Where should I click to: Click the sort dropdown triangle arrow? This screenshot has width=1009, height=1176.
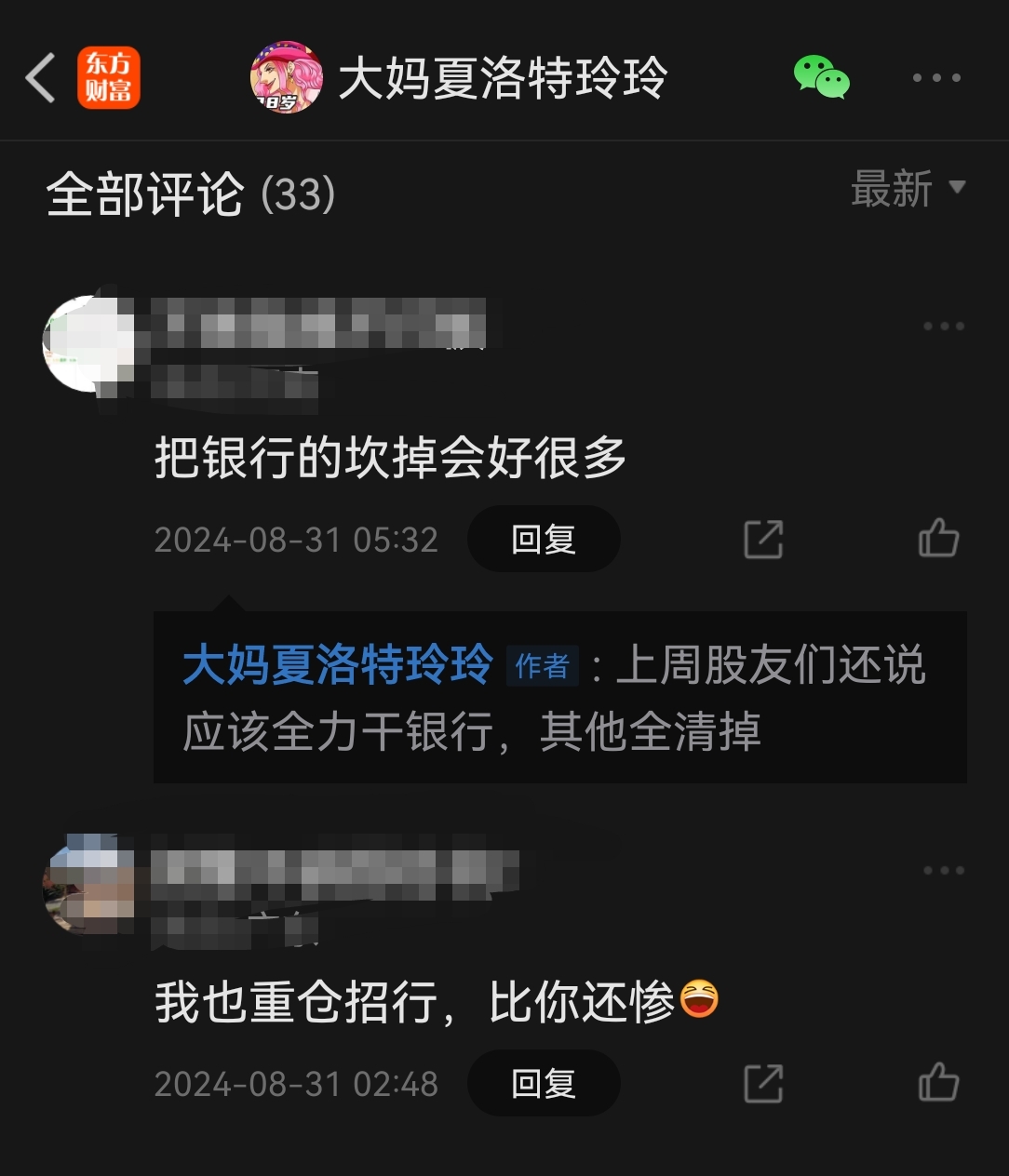pos(957,187)
